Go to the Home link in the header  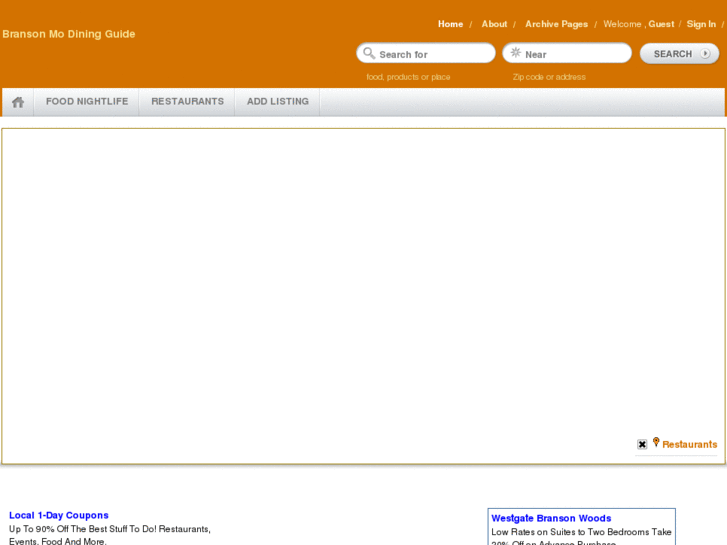[x=451, y=24]
